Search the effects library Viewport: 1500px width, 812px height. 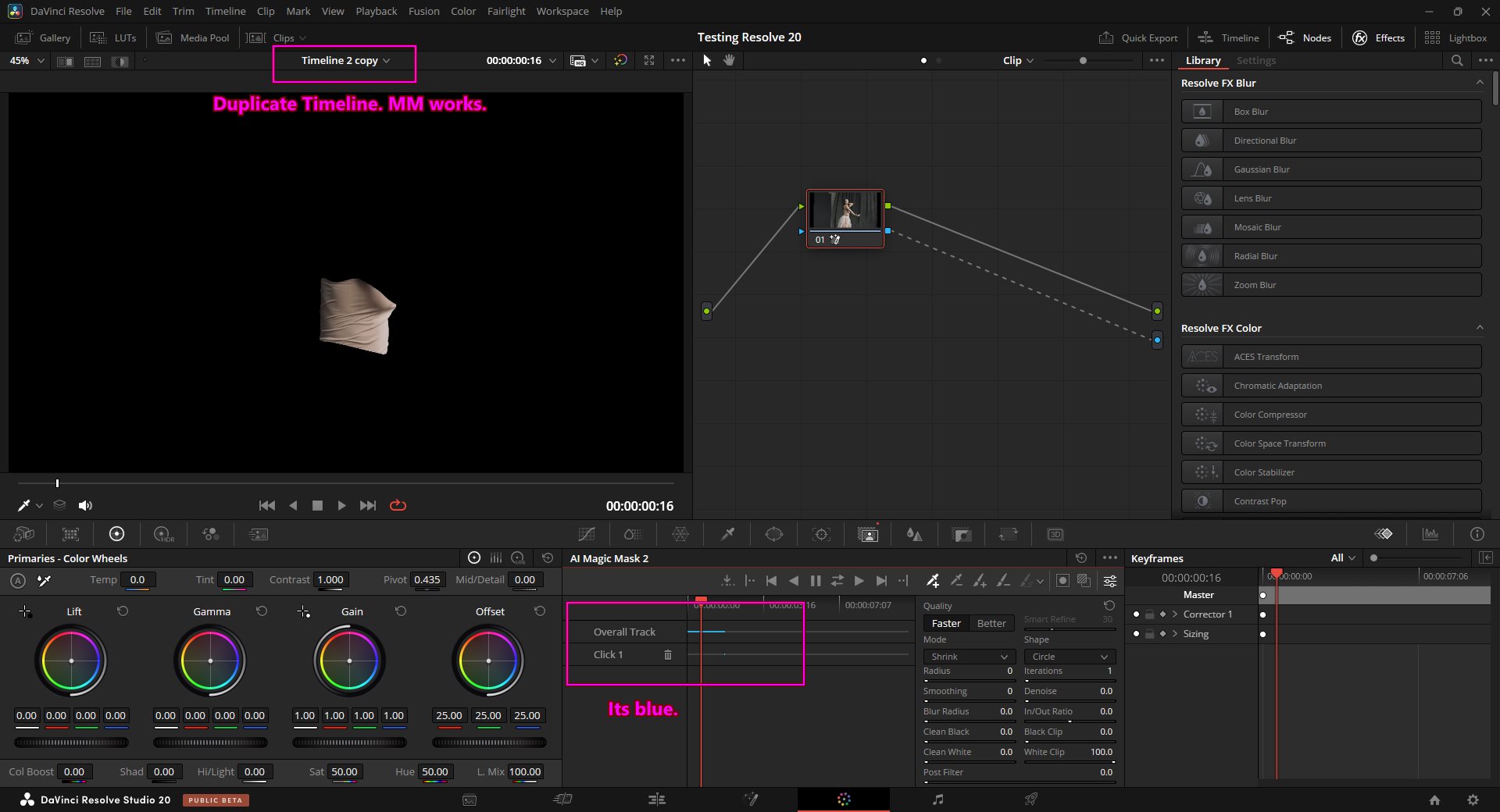(1457, 60)
